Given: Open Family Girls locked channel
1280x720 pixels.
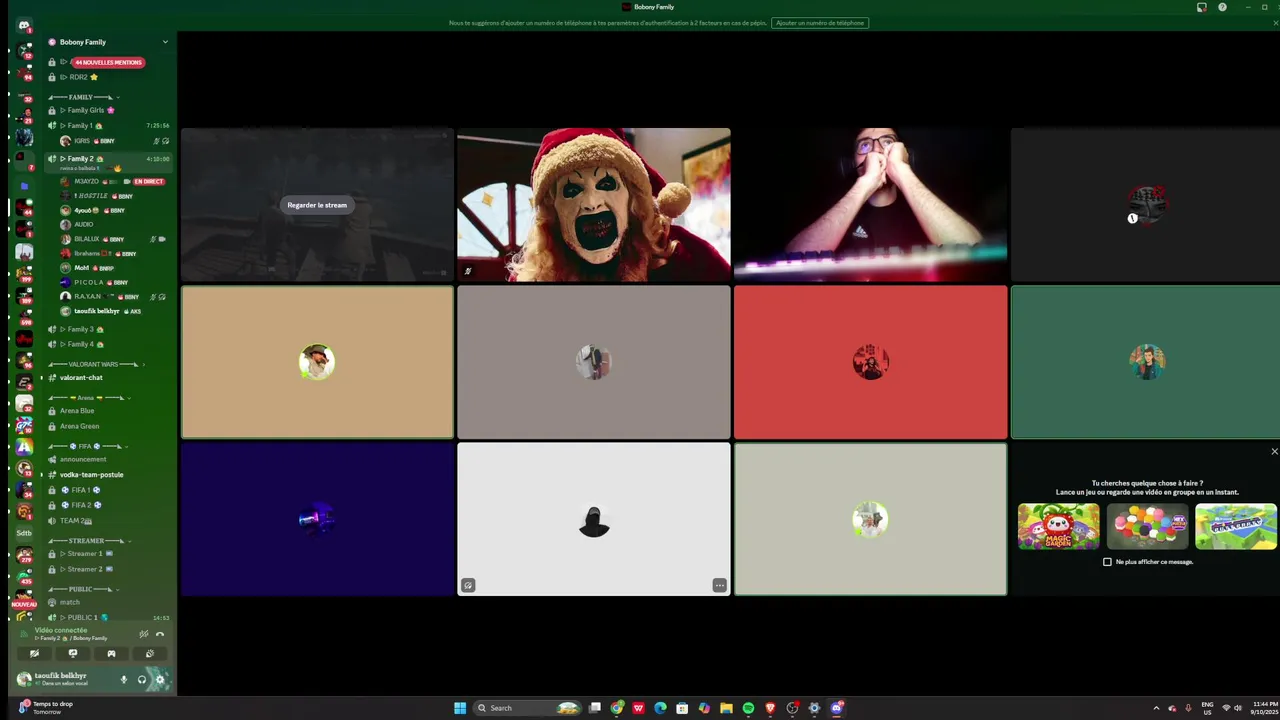Looking at the screenshot, I should coord(108,110).
